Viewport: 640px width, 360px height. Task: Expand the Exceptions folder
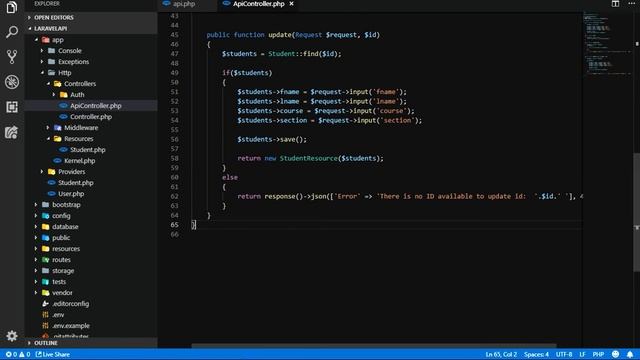point(73,62)
